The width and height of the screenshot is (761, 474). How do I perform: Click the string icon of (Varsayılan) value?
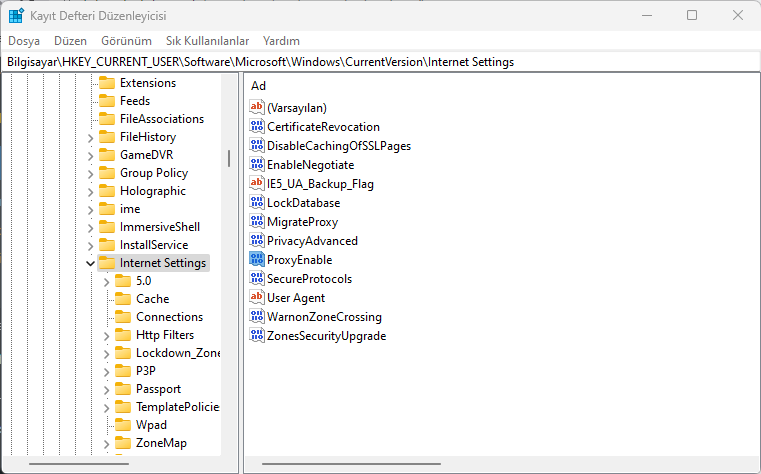point(257,107)
